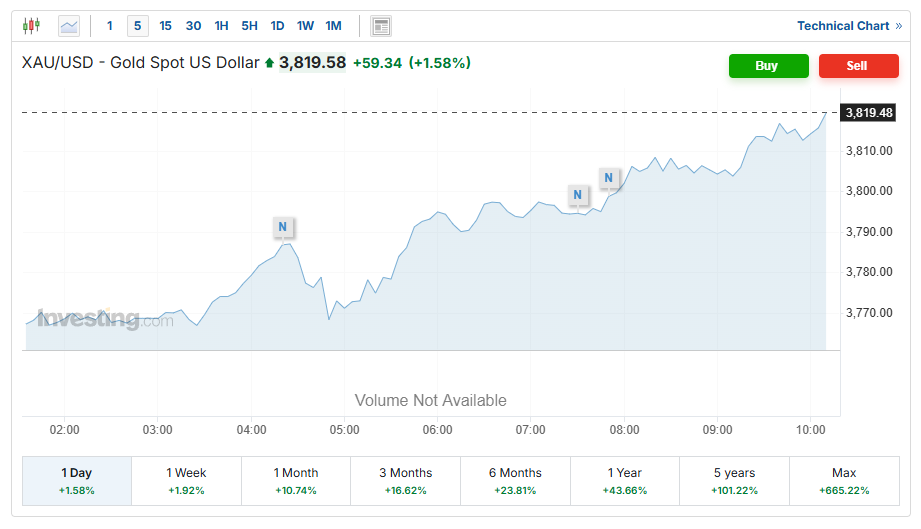Show the 1 Year performance tab
Screen dimensions: 921x529
click(625, 481)
